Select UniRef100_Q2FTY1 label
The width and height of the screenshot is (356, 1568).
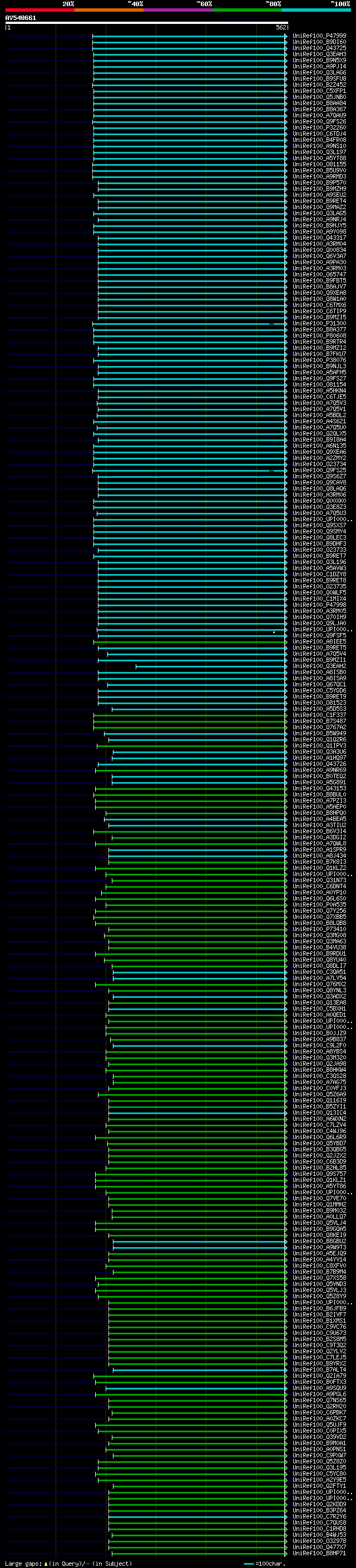[x=319, y=1486]
